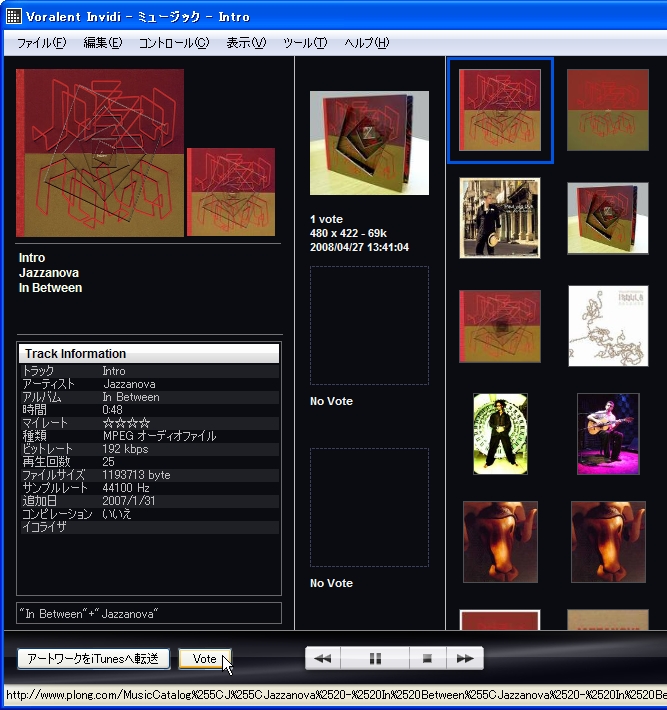The image size is (667, 710).
Task: Click the 追加日 row 2007/1/31
Action: 149,501
